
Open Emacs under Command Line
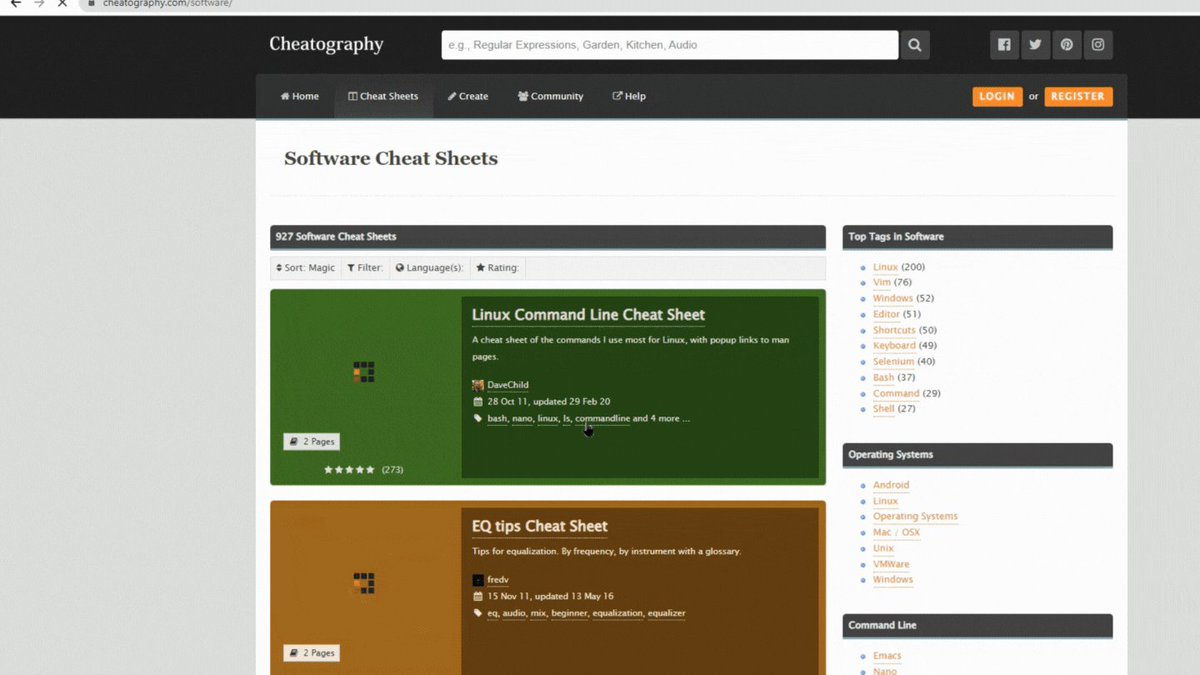(887, 656)
